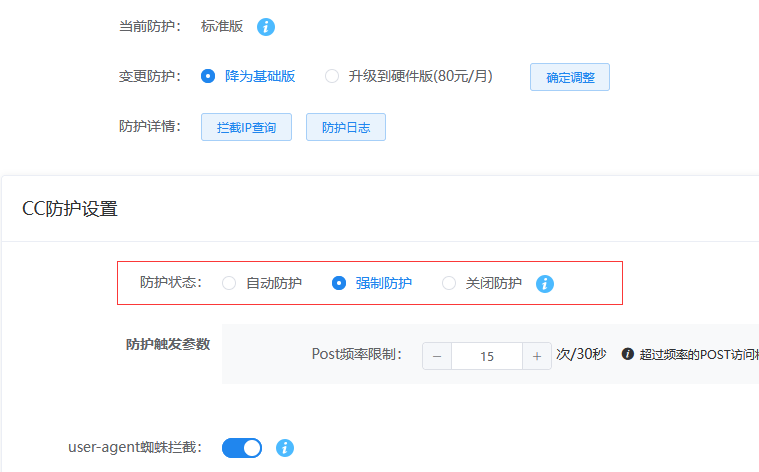
Task: Click the Post频率限制 value field showing 15
Action: [x=487, y=356]
